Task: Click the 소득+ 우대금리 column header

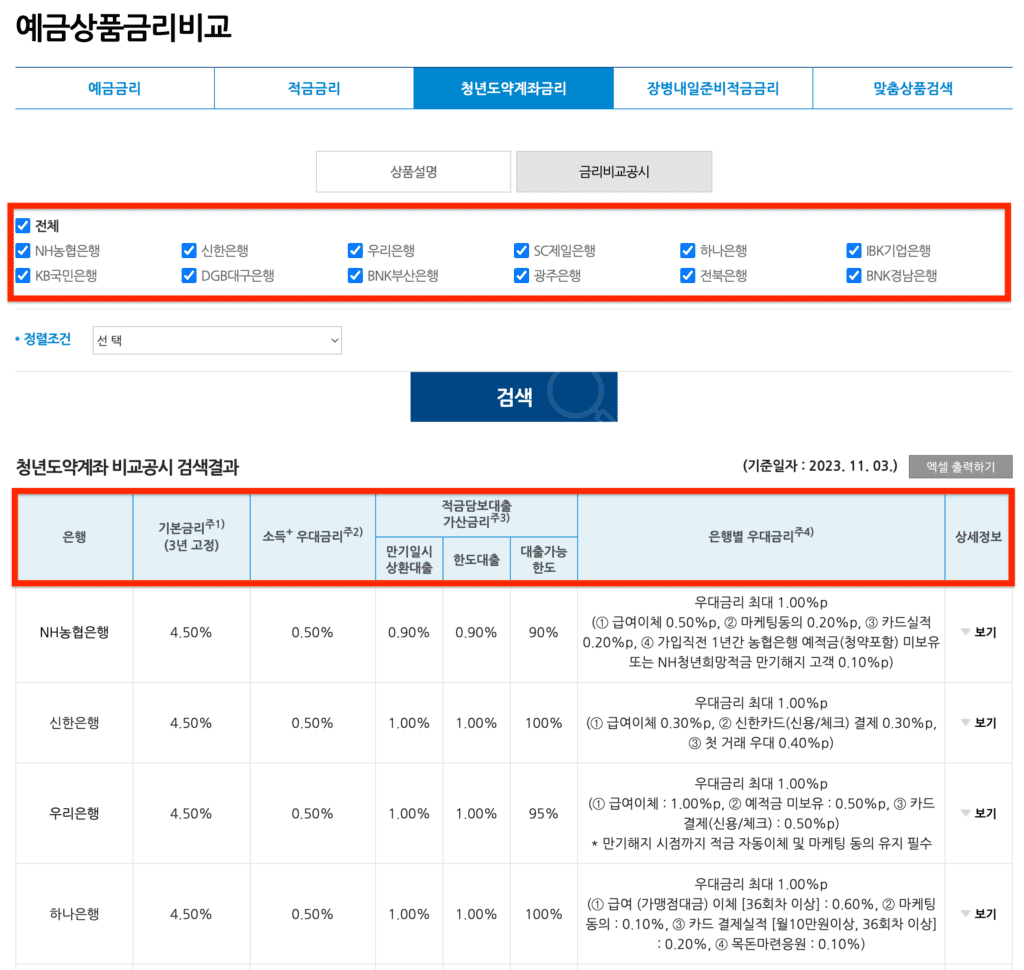Action: (x=312, y=537)
